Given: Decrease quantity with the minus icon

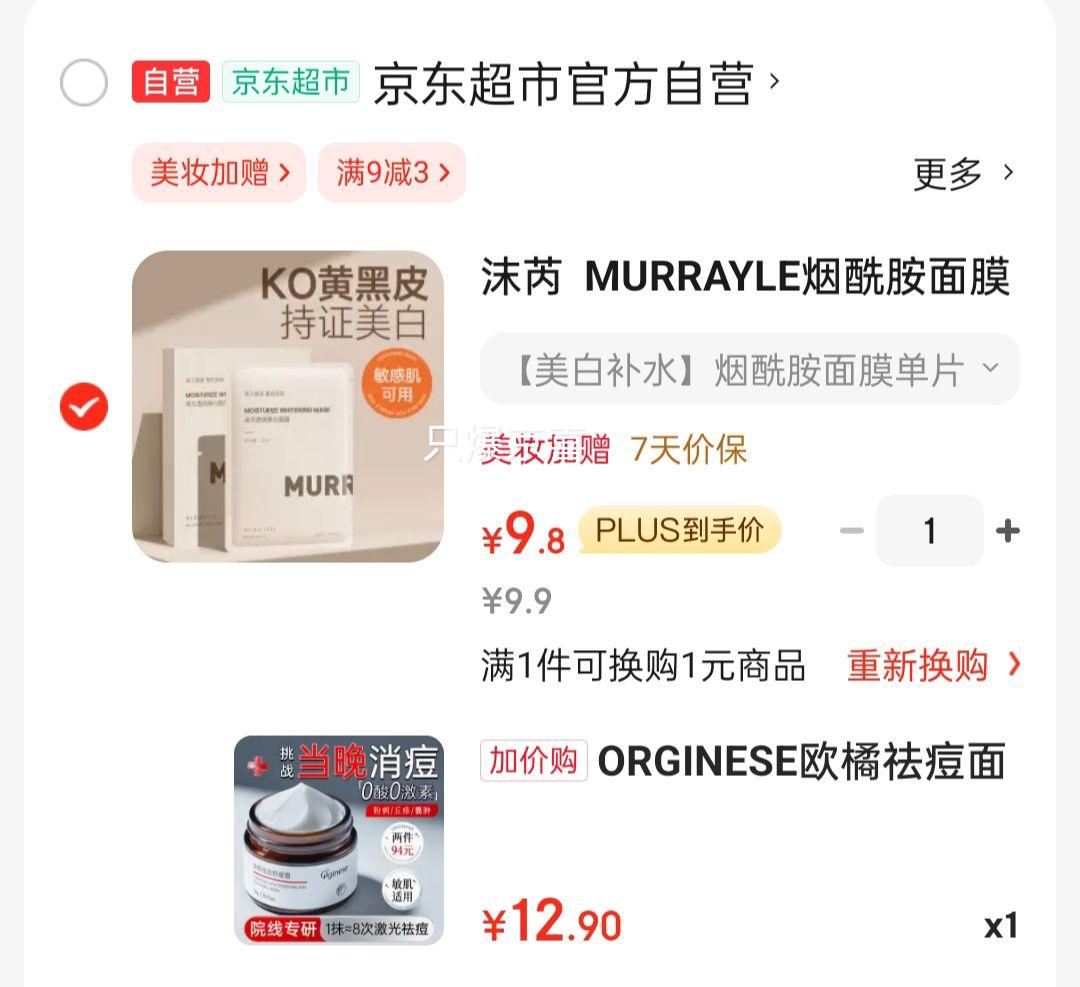Looking at the screenshot, I should [852, 530].
